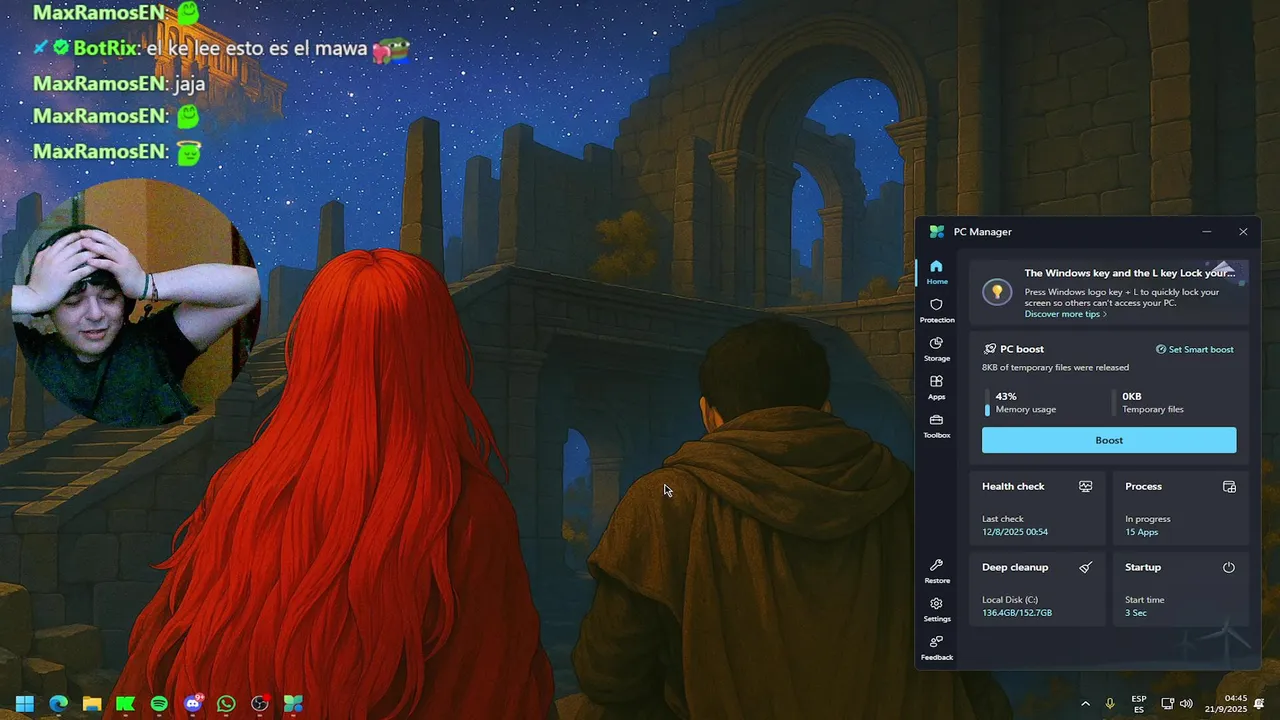Open volume speaker tray icon
The width and height of the screenshot is (1280, 720).
[1186, 704]
